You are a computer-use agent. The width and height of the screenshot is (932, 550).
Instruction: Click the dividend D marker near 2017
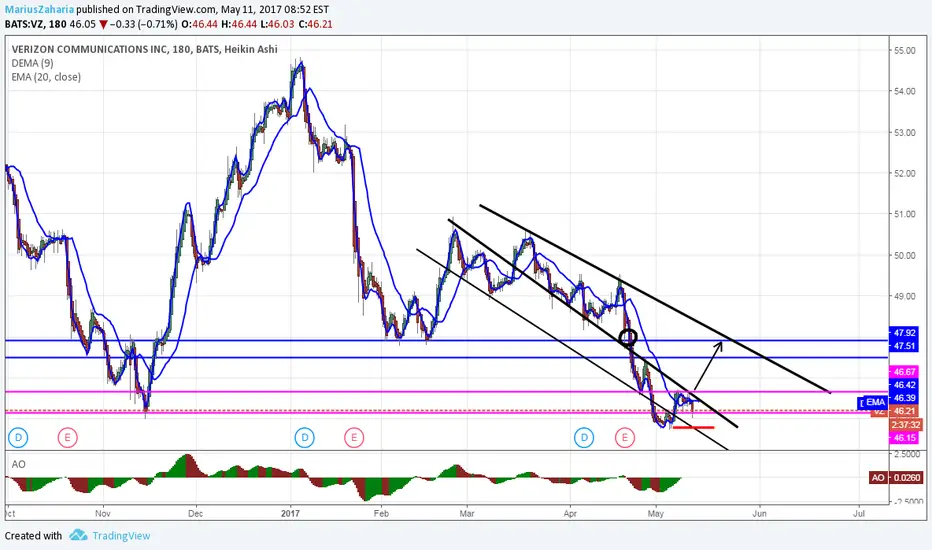305,438
